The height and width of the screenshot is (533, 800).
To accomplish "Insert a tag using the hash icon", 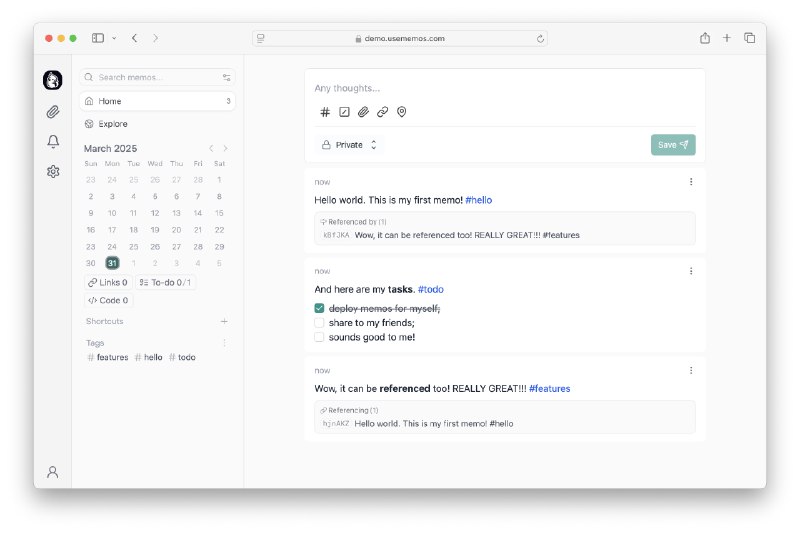I will 325,112.
